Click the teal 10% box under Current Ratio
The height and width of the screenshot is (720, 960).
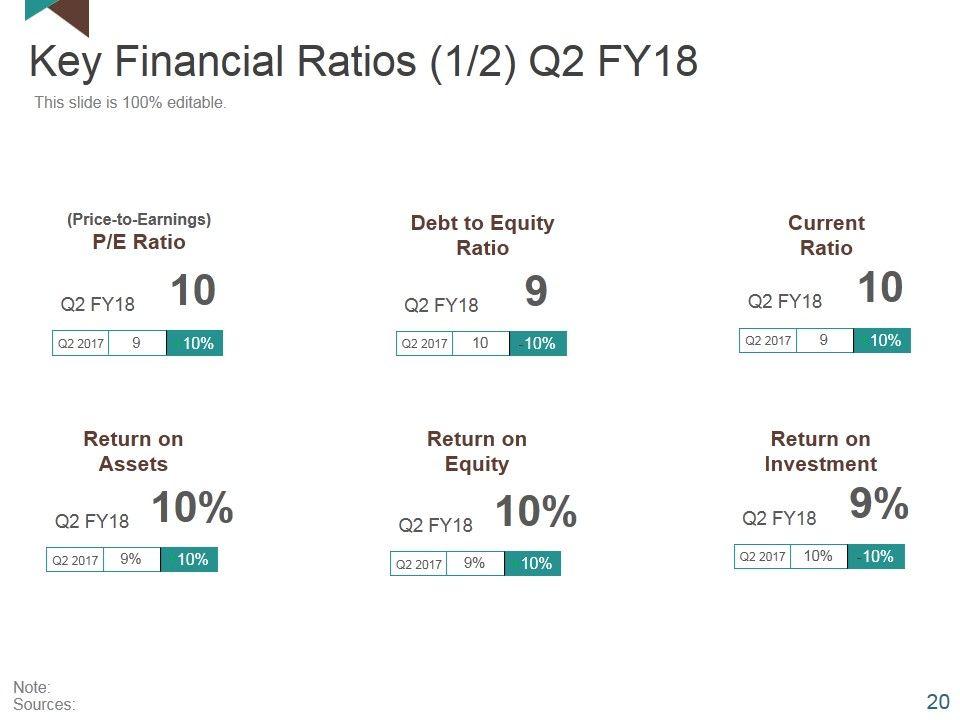click(x=882, y=340)
